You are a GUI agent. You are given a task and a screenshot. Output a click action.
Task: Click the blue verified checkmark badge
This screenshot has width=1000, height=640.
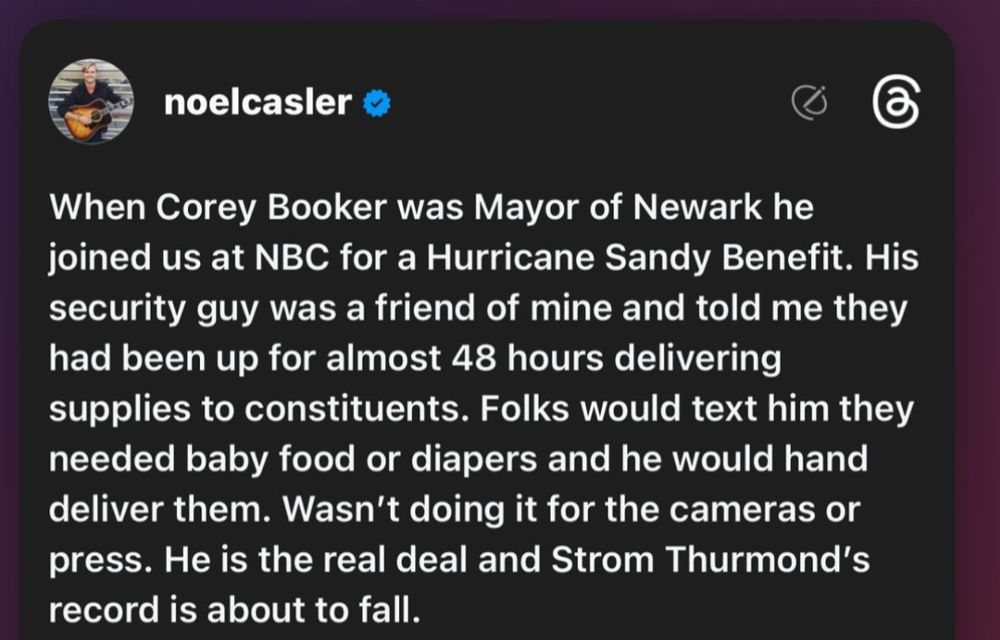tap(377, 103)
